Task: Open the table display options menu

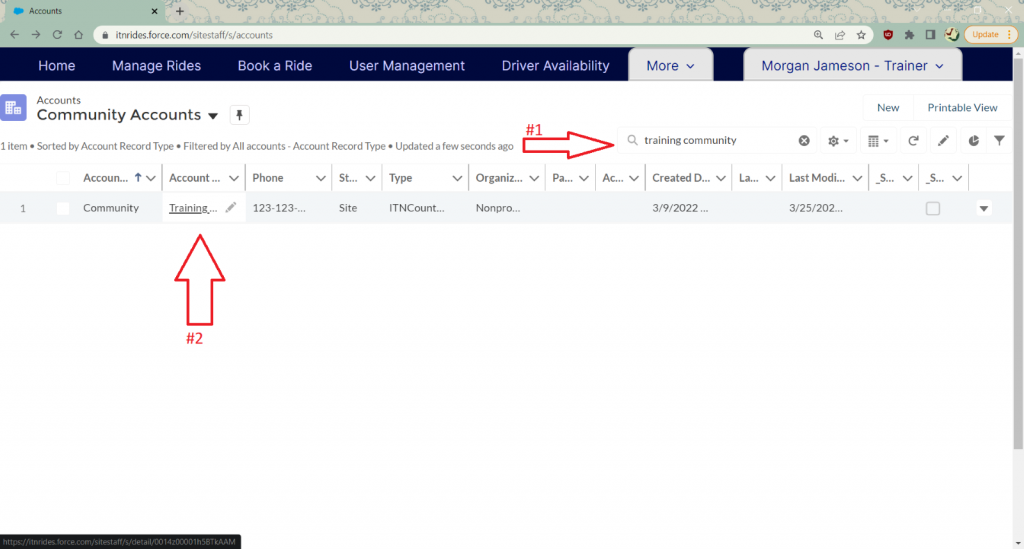Action: [877, 141]
